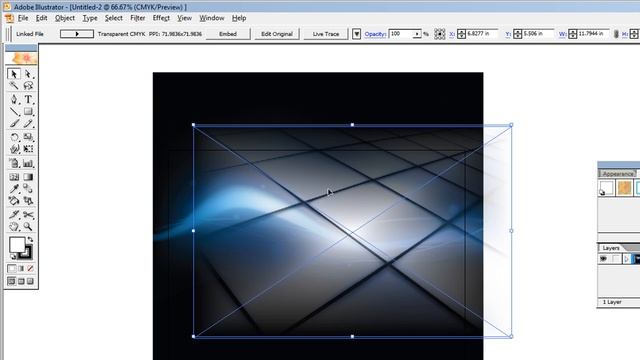
Task: Switch to Standard Screen mode
Action: pos(12,281)
